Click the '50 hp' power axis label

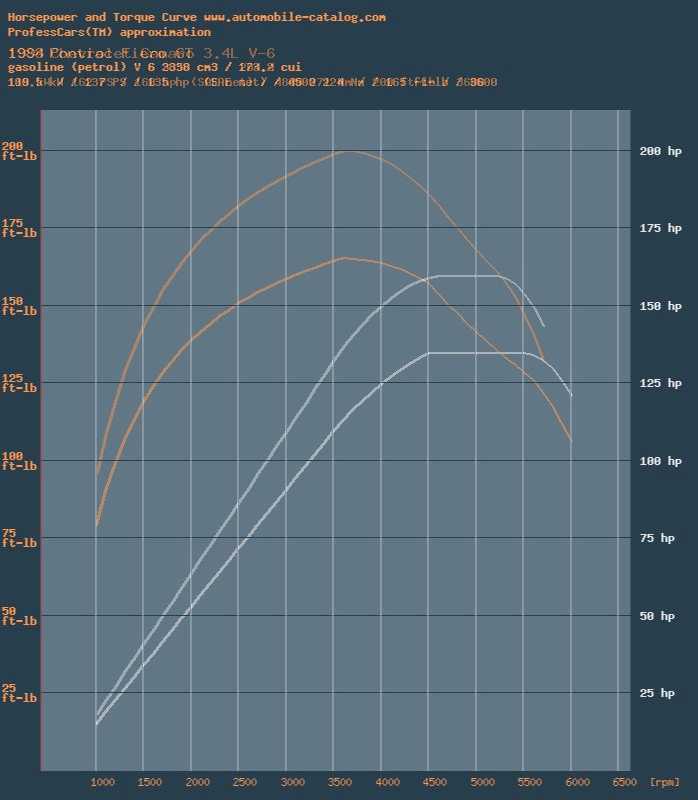pyautogui.click(x=657, y=616)
